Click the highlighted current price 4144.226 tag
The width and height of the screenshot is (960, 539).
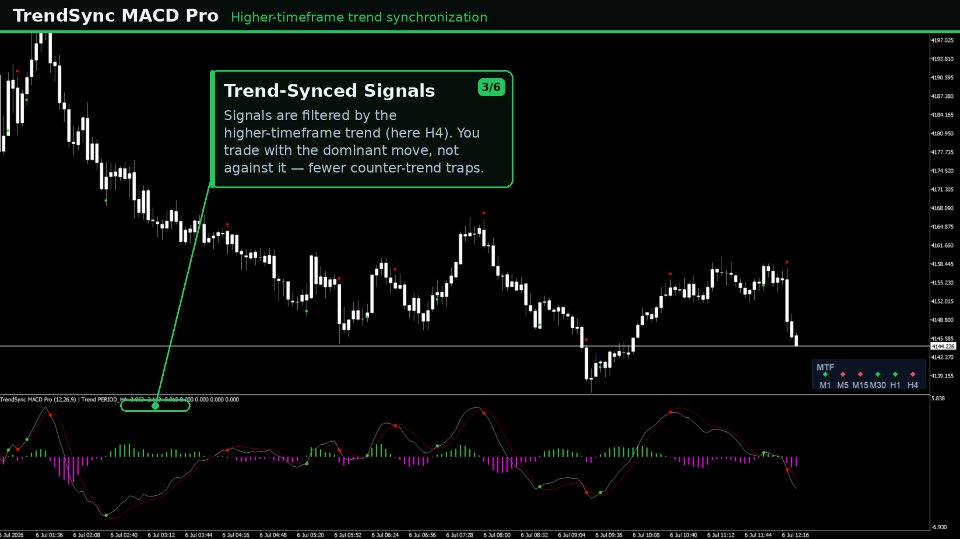pyautogui.click(x=943, y=347)
